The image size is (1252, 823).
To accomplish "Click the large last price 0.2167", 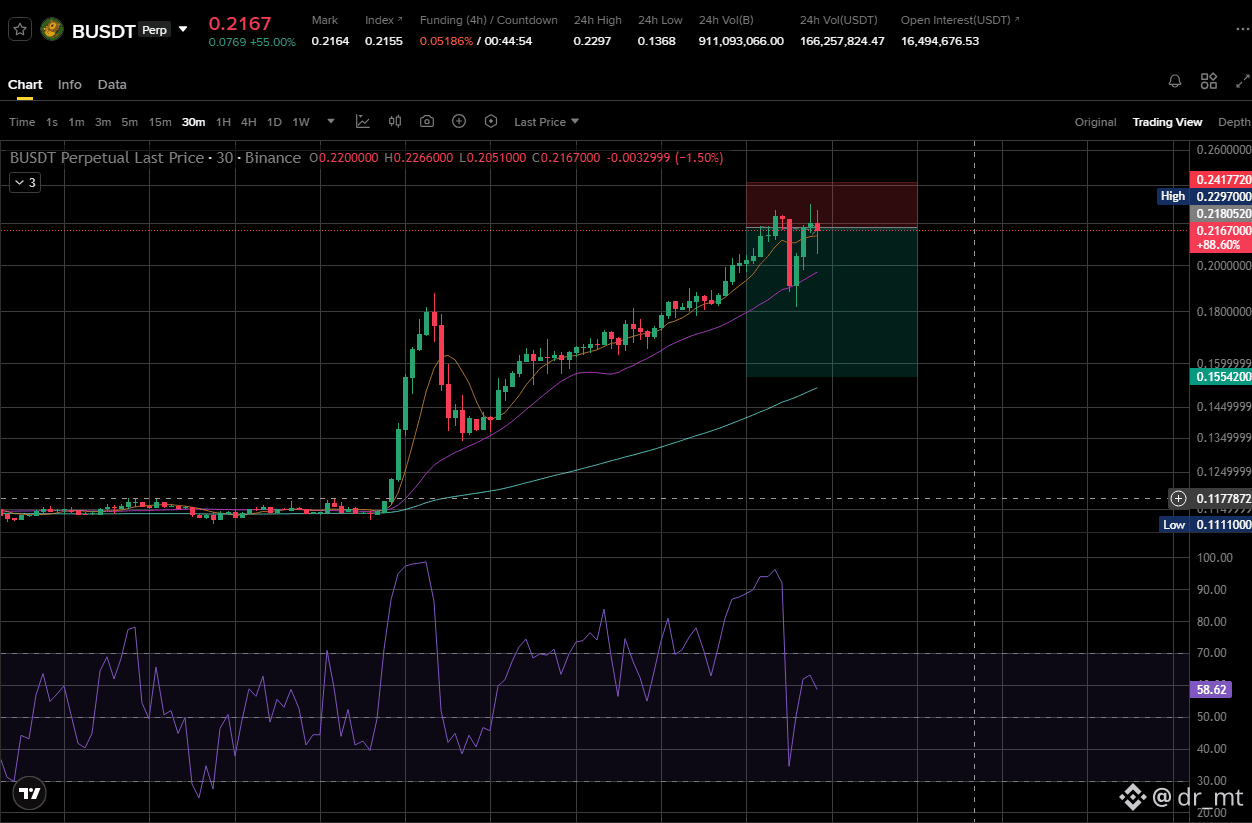I will [x=240, y=23].
